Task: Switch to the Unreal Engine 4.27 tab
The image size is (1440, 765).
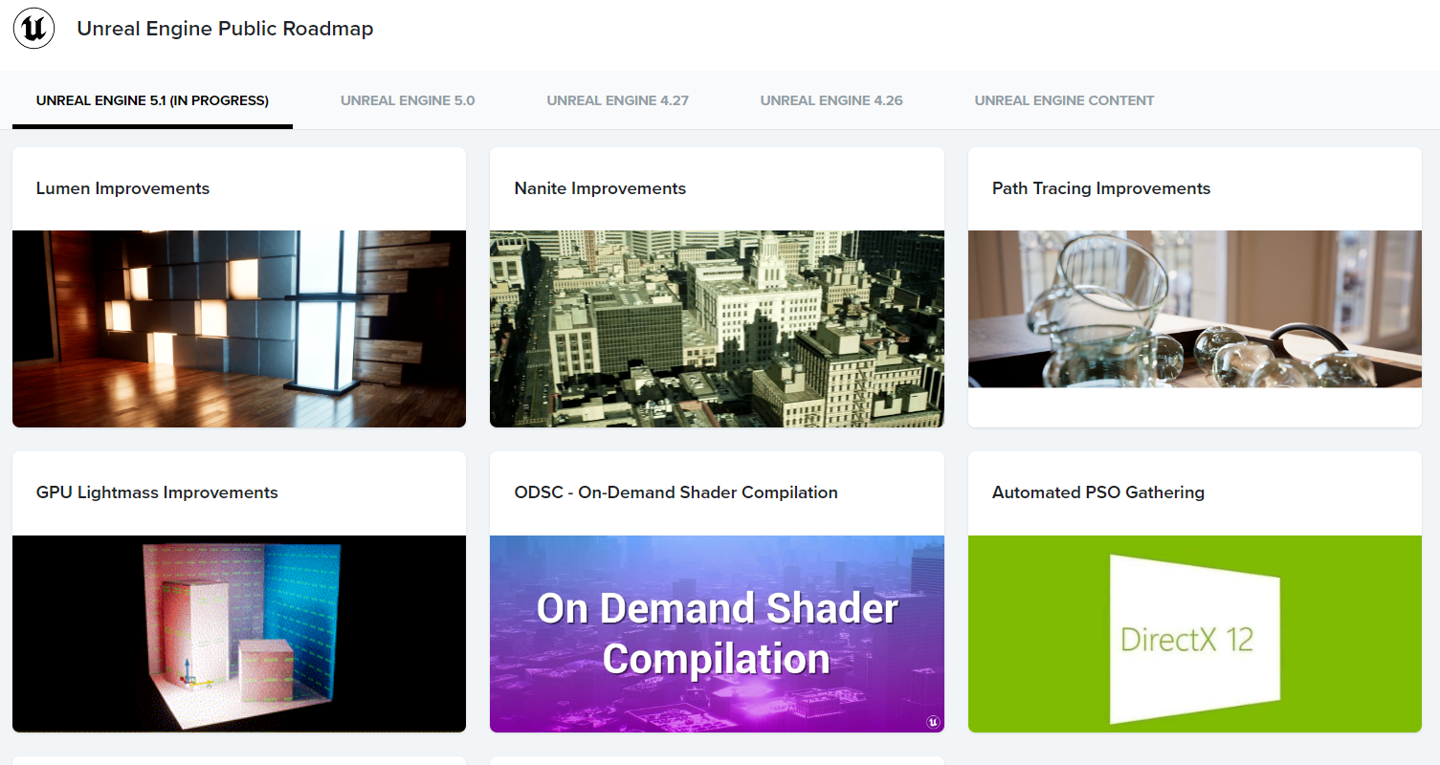Action: coord(618,100)
